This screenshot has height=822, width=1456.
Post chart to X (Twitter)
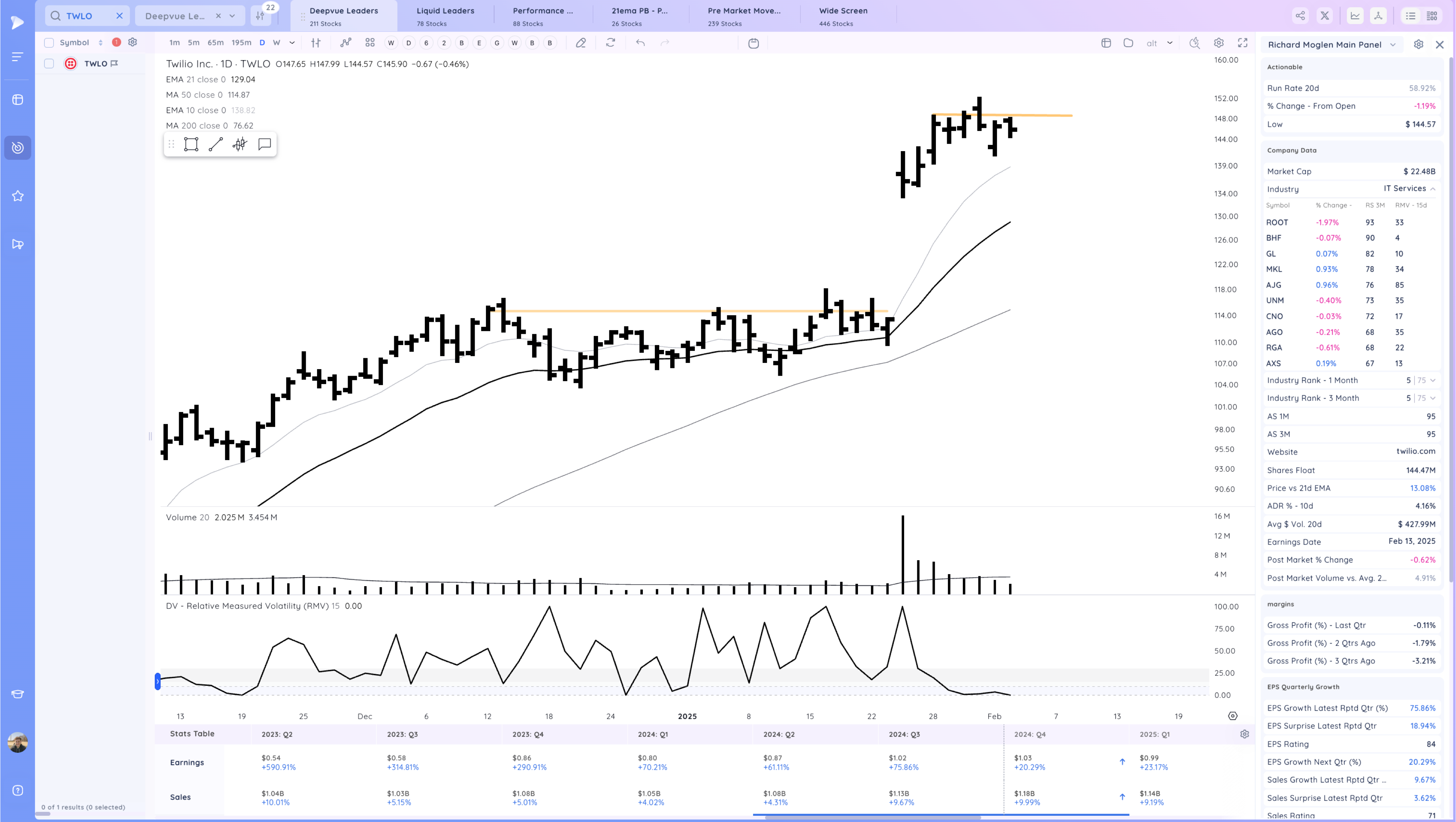point(1325,16)
